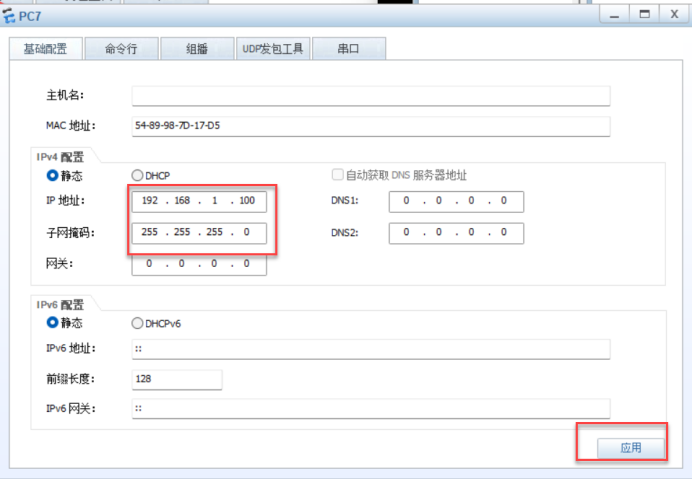Select the UDP发包工具 tab
Image resolution: width=692 pixels, height=480 pixels.
pyautogui.click(x=273, y=48)
